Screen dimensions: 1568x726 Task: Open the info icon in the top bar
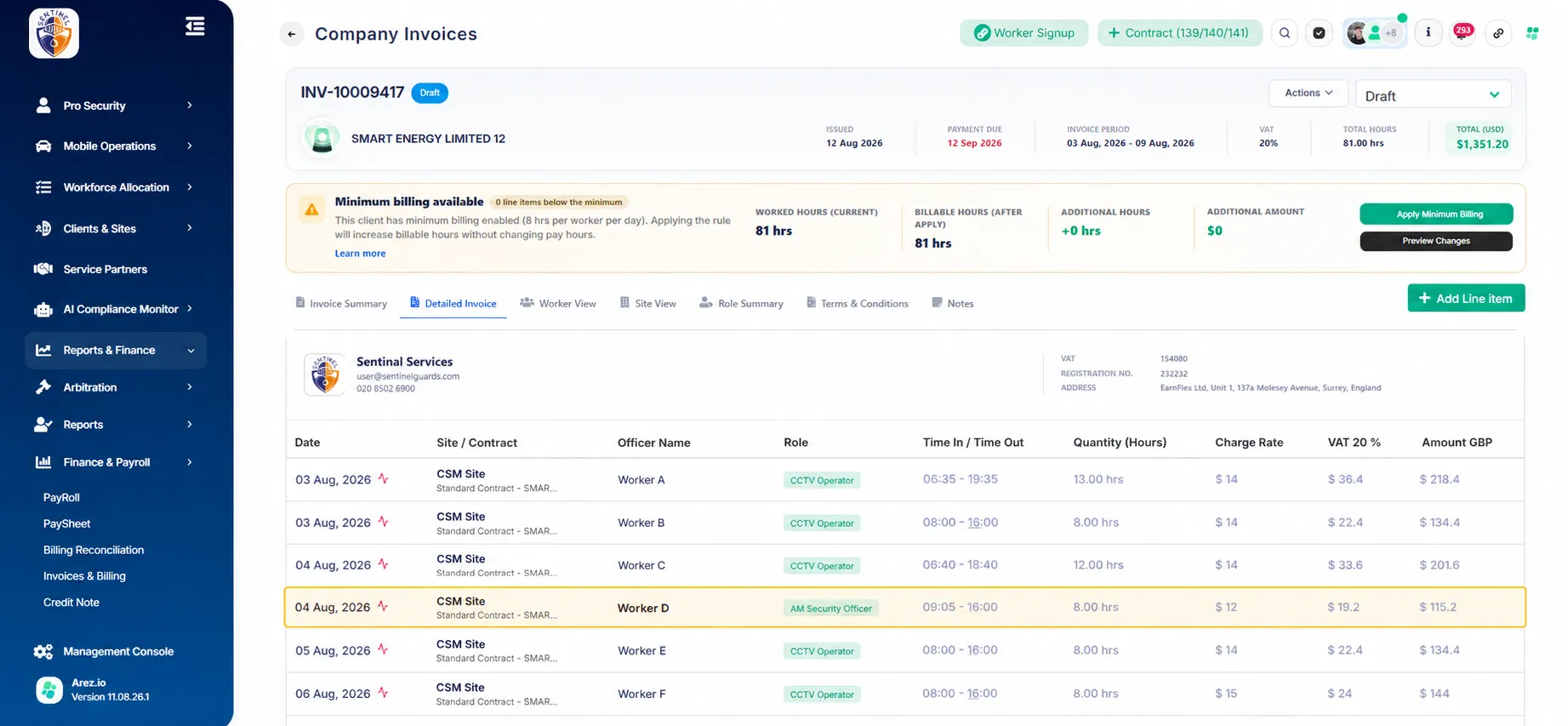coord(1428,33)
